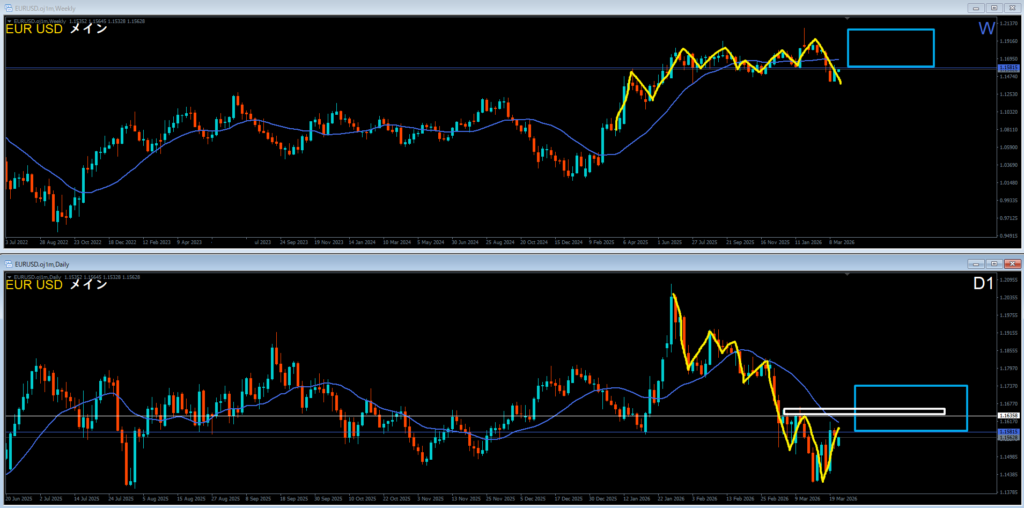
Task: Click the Daily chart window title icon
Action: (x=8, y=264)
